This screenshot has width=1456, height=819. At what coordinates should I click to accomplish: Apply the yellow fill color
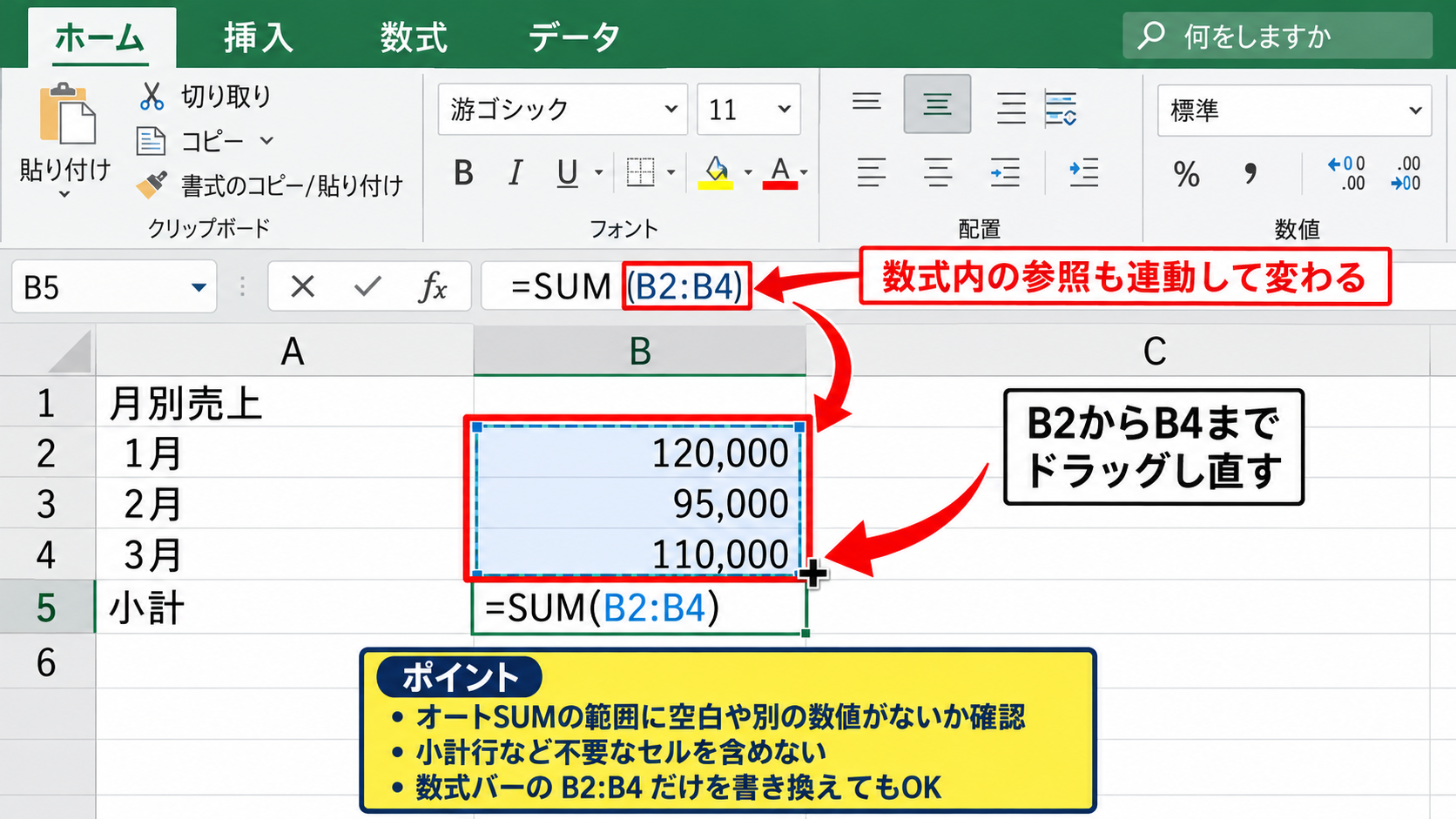[x=716, y=172]
